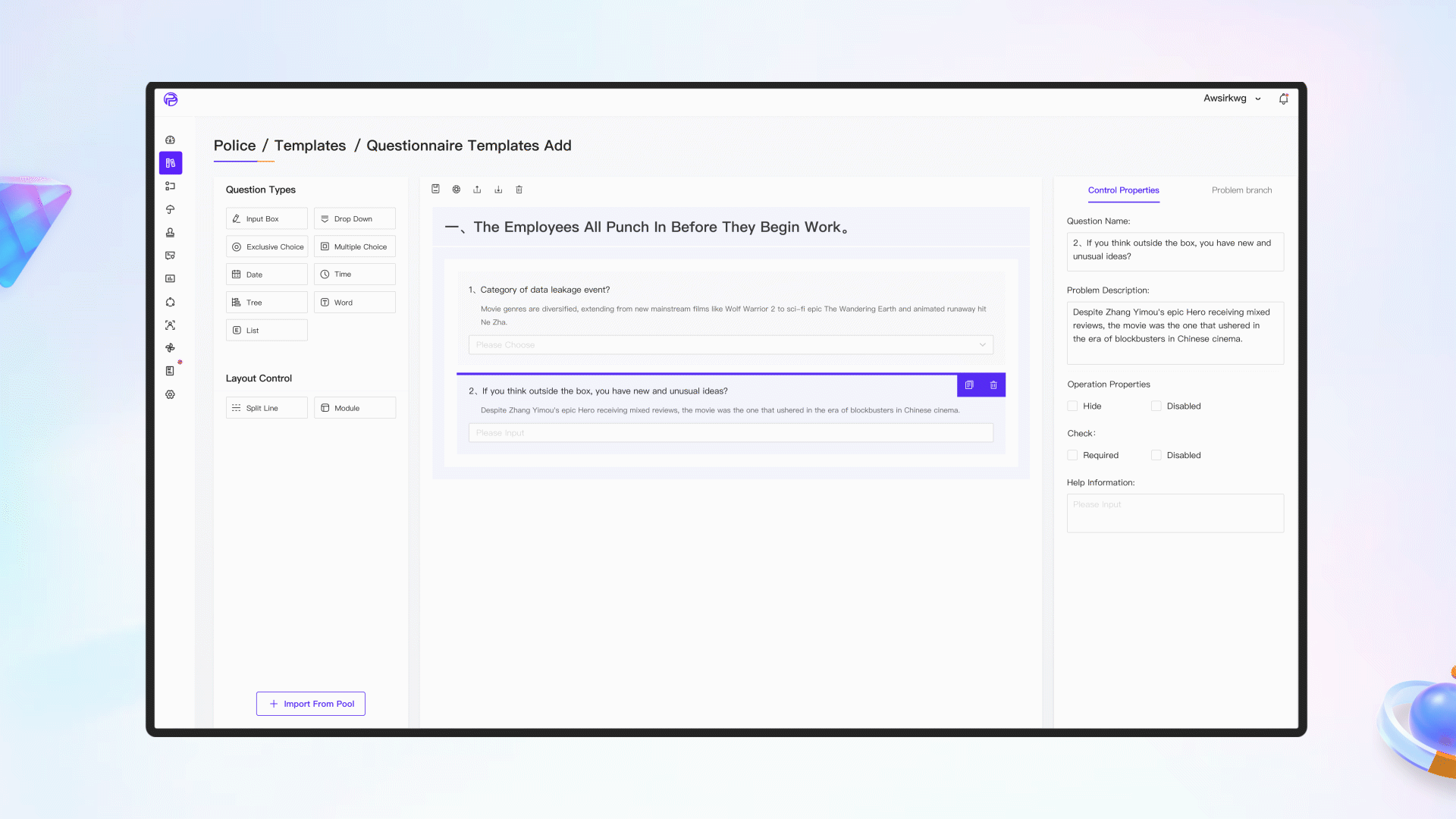Click the download icon in editor toolbar
Screen dimensions: 1456x819
(x=498, y=190)
